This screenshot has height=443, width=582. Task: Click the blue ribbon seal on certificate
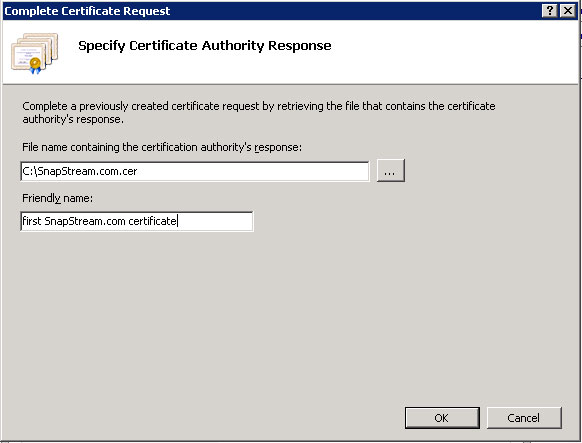pos(35,65)
